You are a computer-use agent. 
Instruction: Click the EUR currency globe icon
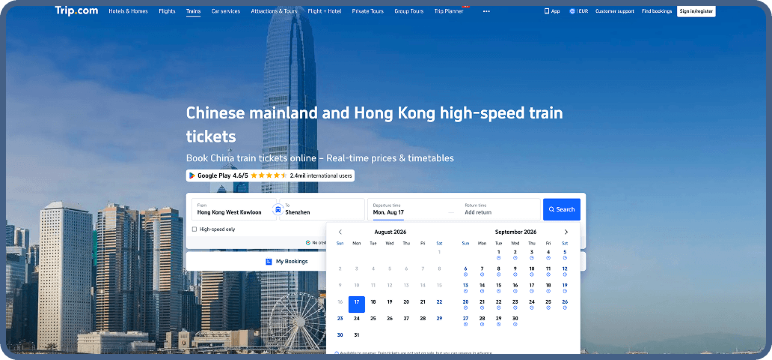[x=572, y=11]
